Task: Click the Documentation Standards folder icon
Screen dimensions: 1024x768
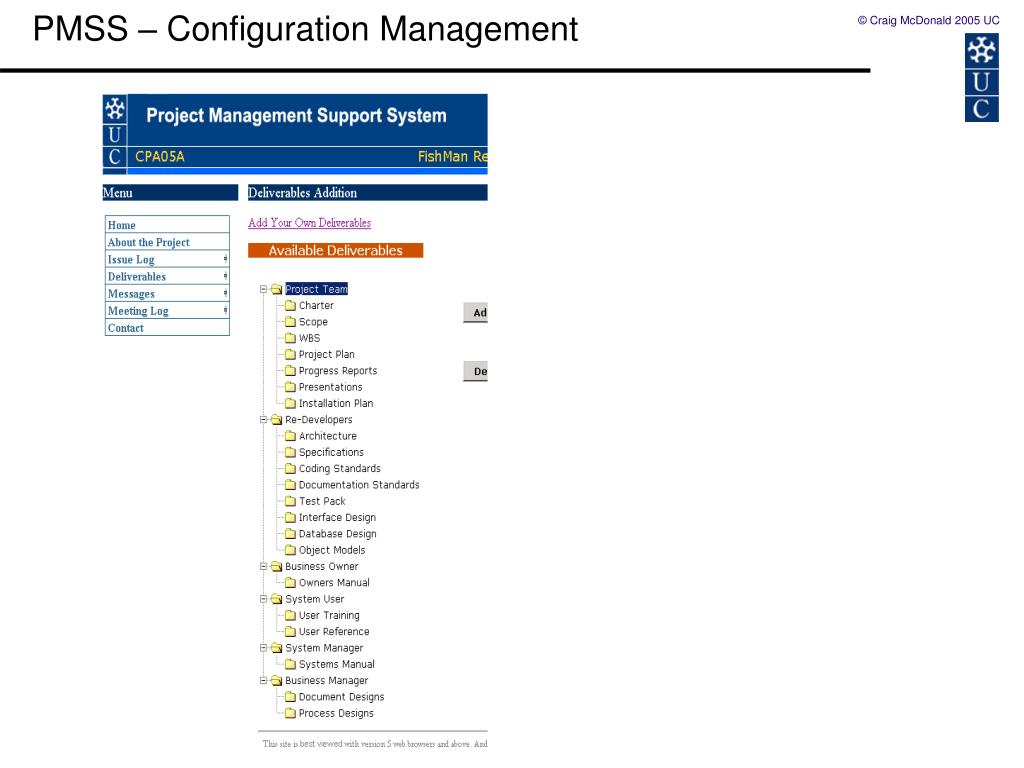Action: point(291,485)
